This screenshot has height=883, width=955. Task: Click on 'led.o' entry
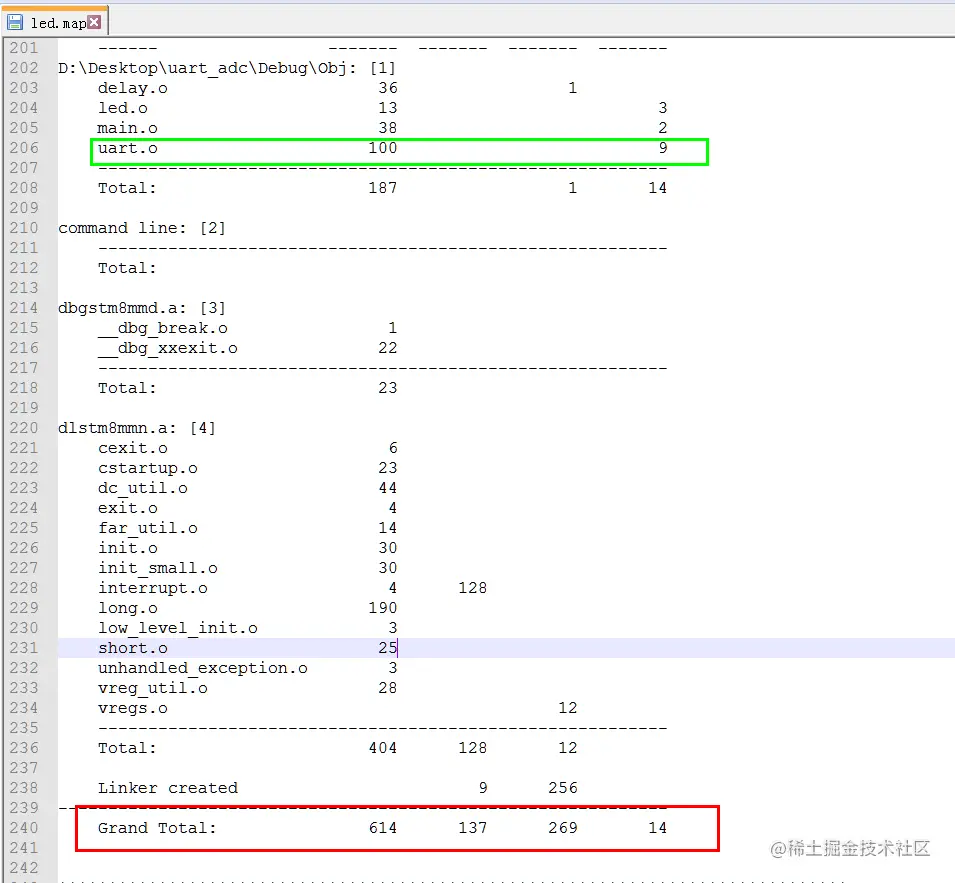point(122,108)
